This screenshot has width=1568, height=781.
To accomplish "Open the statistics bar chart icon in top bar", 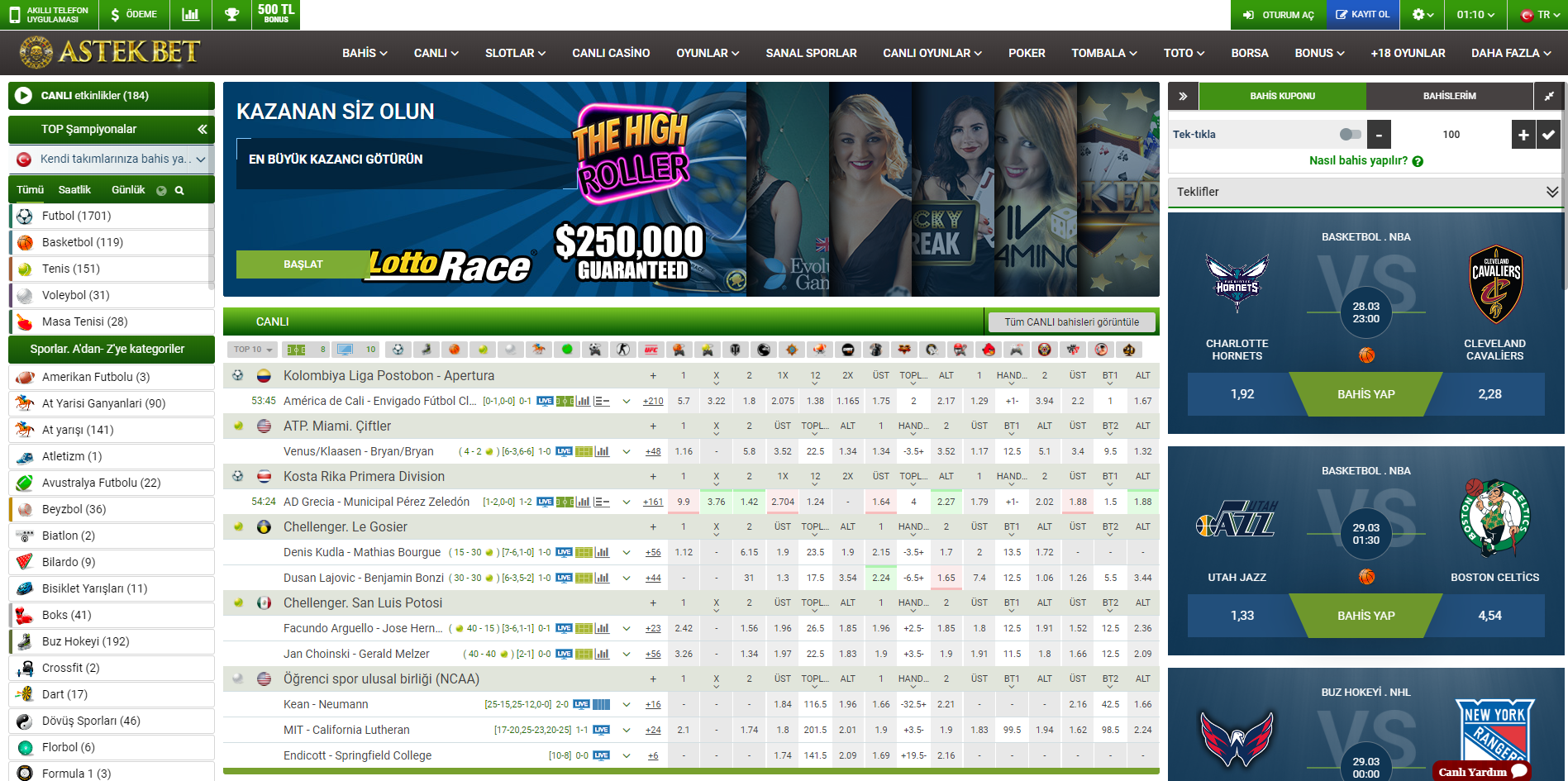I will point(190,14).
